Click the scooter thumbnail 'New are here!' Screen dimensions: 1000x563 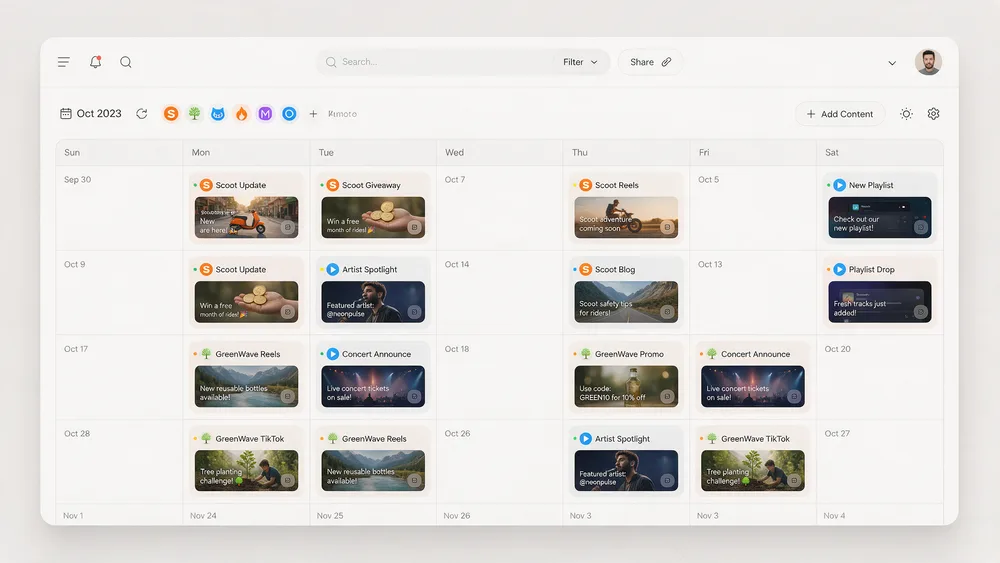click(246, 217)
